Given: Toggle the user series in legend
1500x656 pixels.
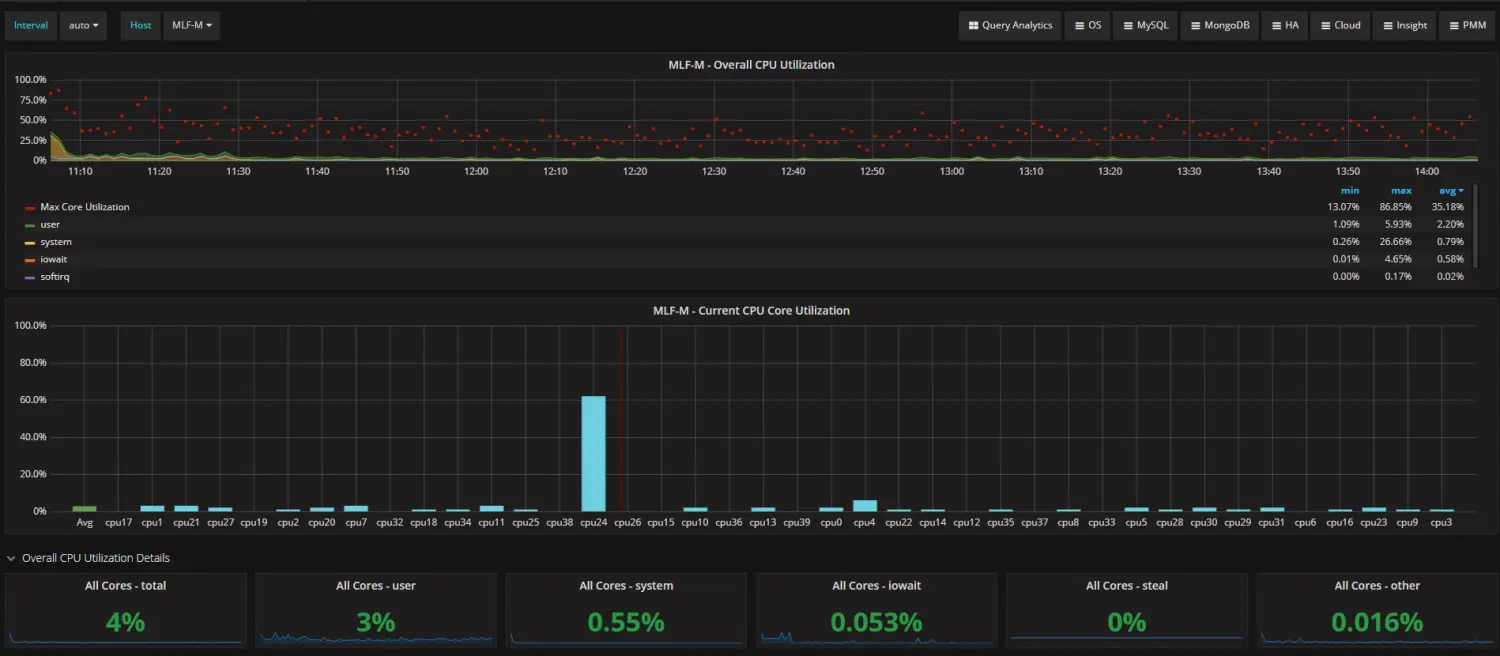Looking at the screenshot, I should pyautogui.click(x=50, y=225).
